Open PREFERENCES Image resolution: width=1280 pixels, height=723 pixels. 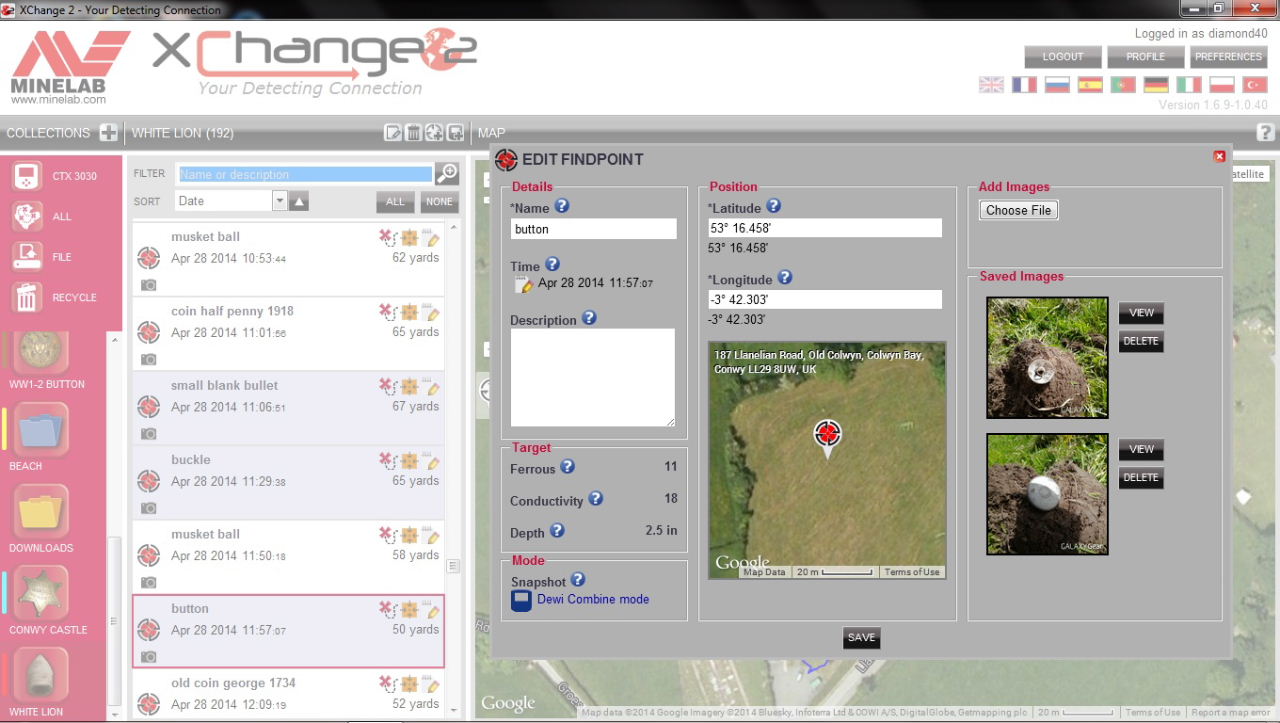pyautogui.click(x=1228, y=57)
